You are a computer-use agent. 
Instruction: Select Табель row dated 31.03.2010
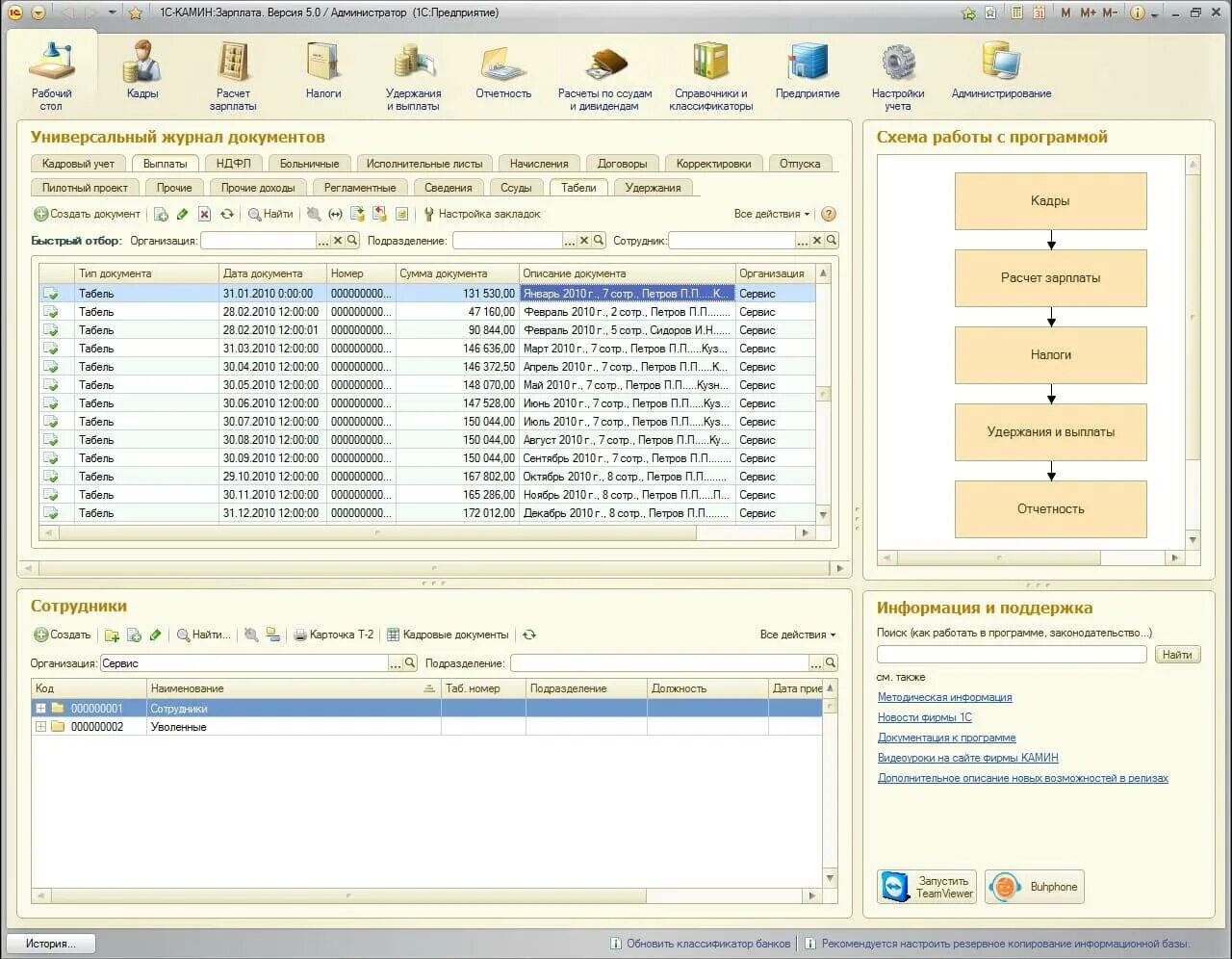pos(427,349)
